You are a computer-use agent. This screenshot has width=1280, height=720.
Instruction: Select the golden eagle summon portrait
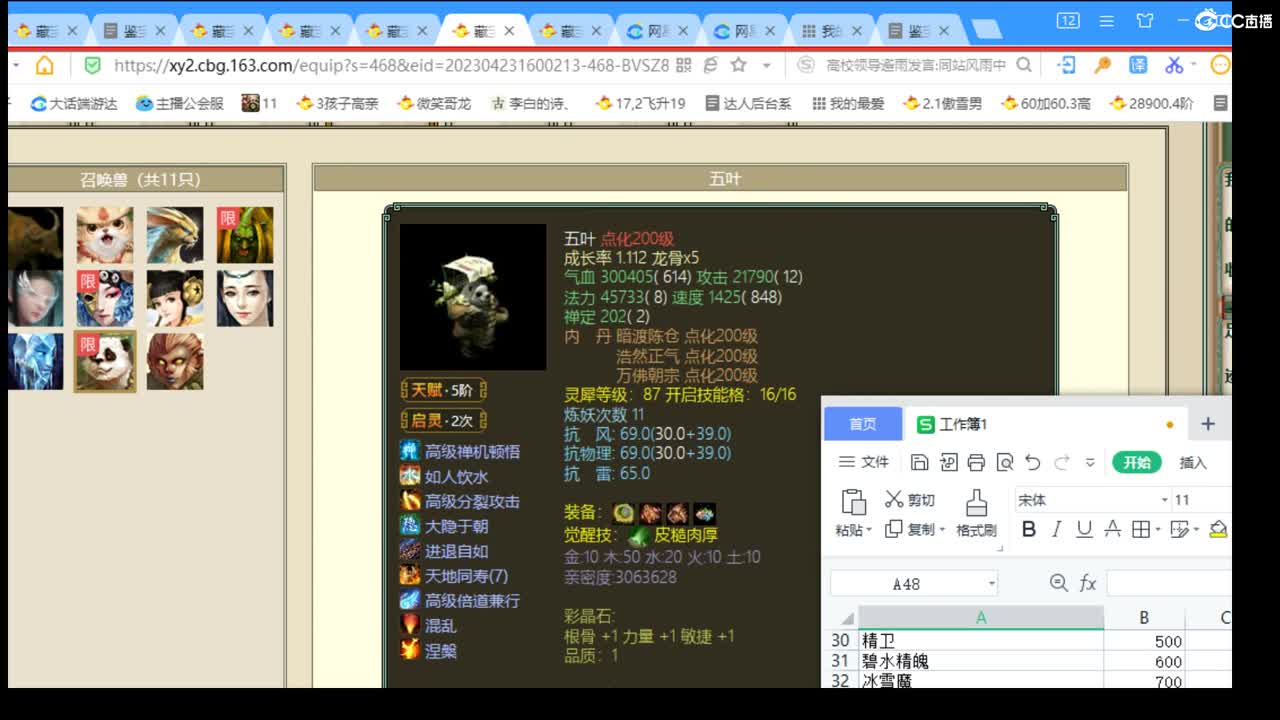pyautogui.click(x=175, y=236)
